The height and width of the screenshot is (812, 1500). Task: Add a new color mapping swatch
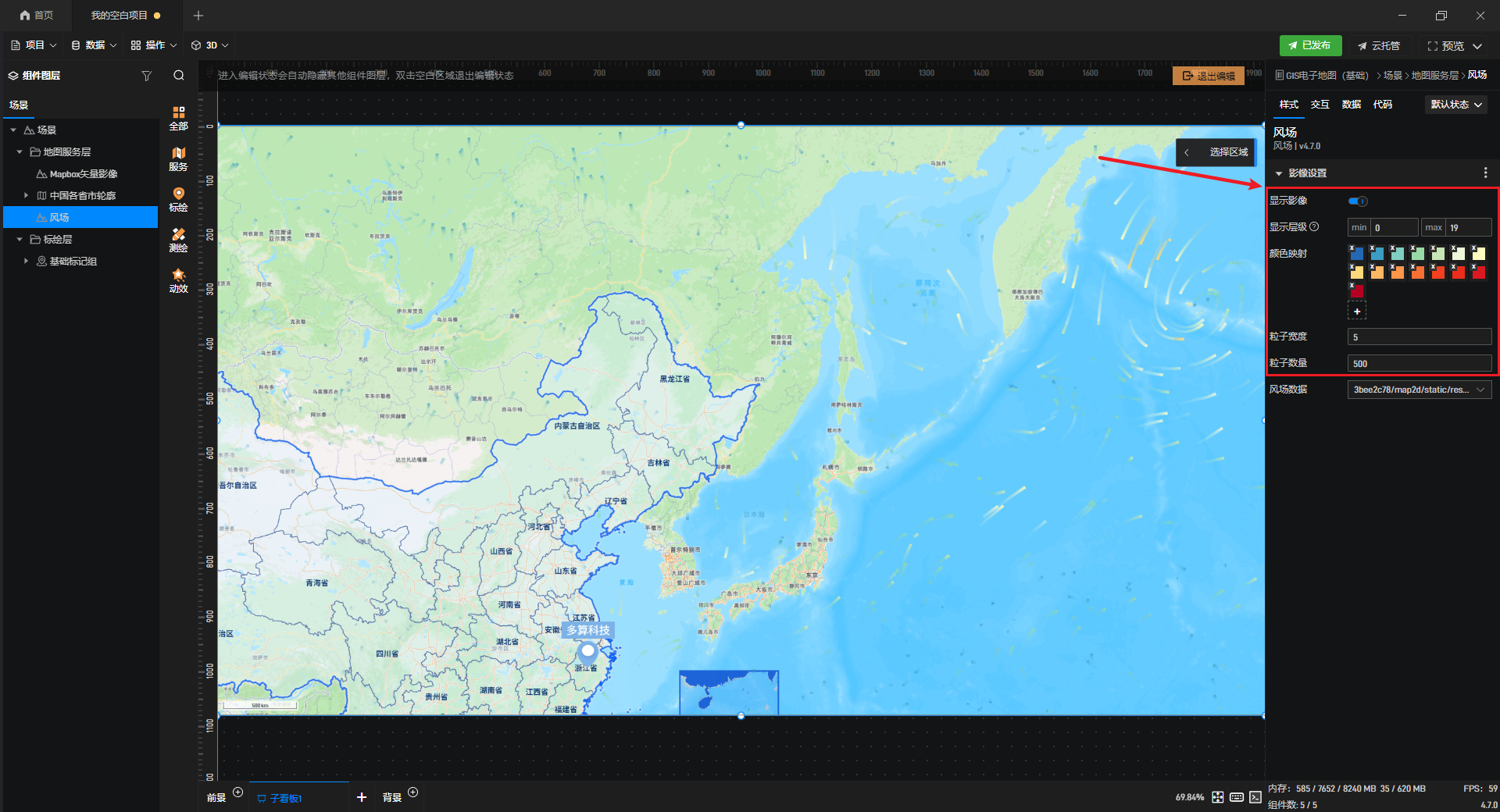[1357, 312]
